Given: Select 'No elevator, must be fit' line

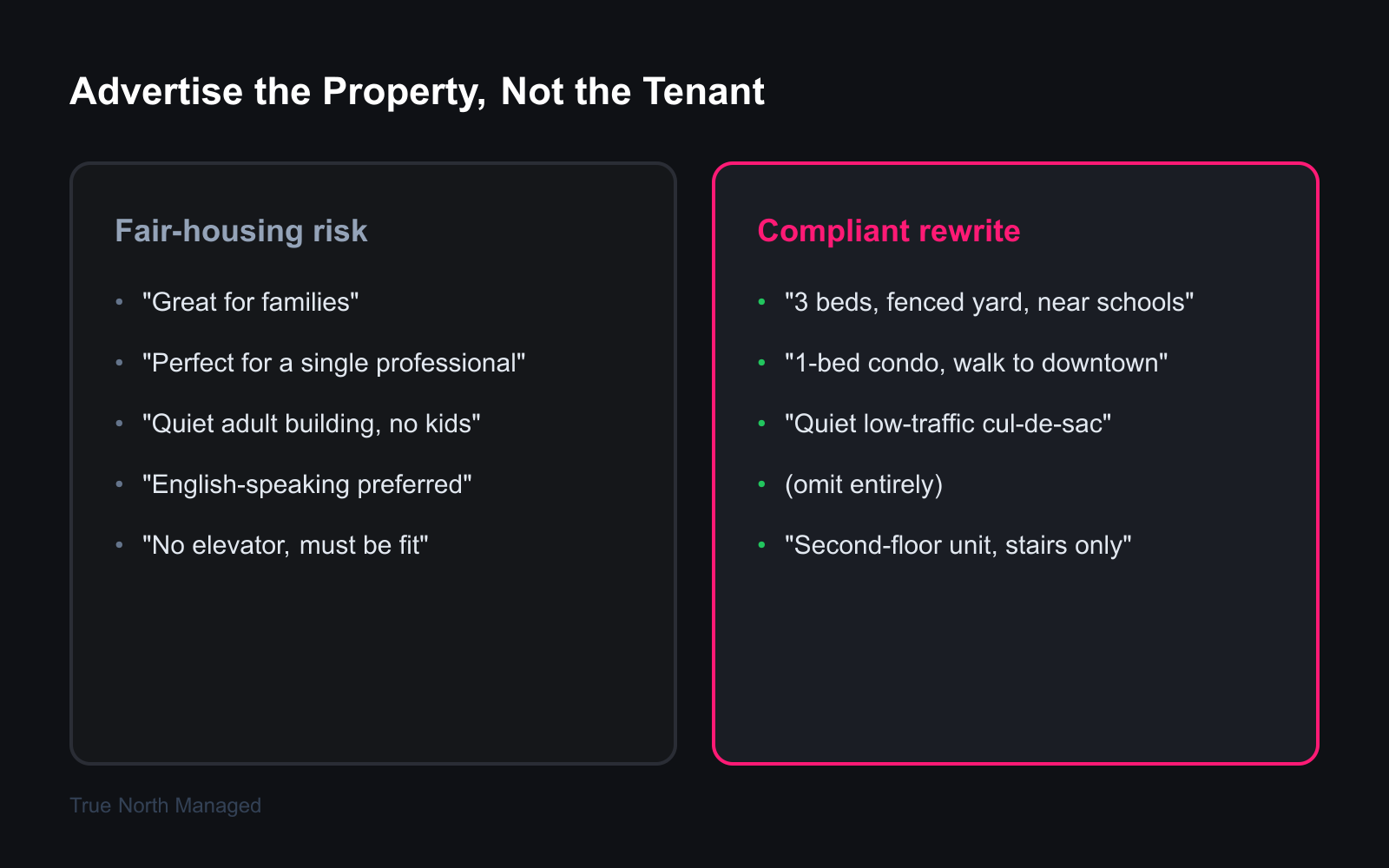Looking at the screenshot, I should (286, 545).
